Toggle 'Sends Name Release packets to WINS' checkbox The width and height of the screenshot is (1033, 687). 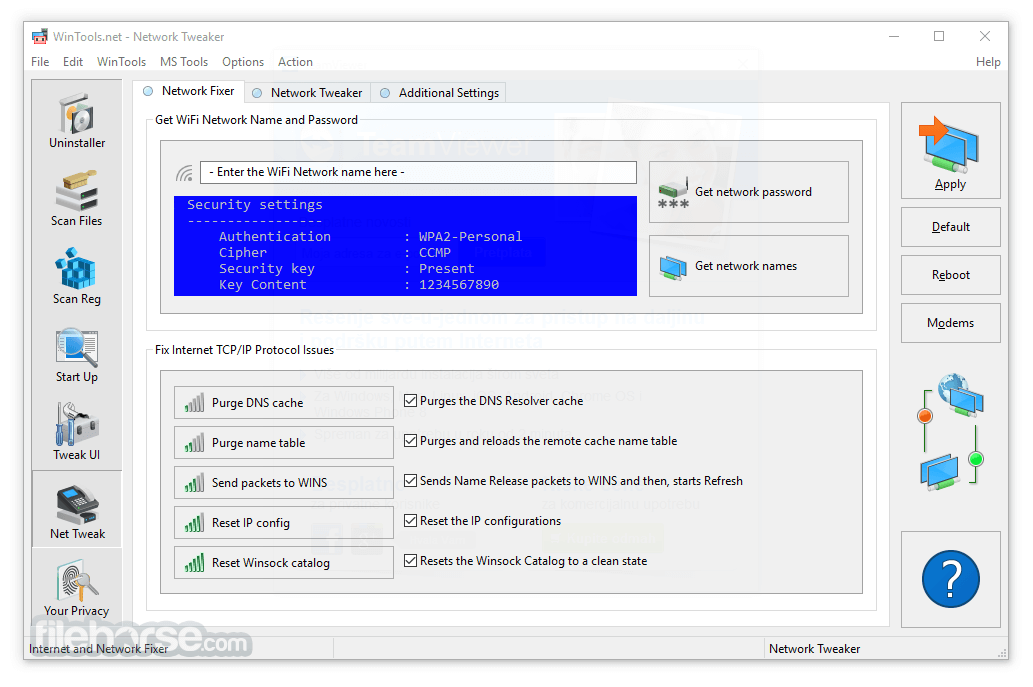click(x=410, y=481)
